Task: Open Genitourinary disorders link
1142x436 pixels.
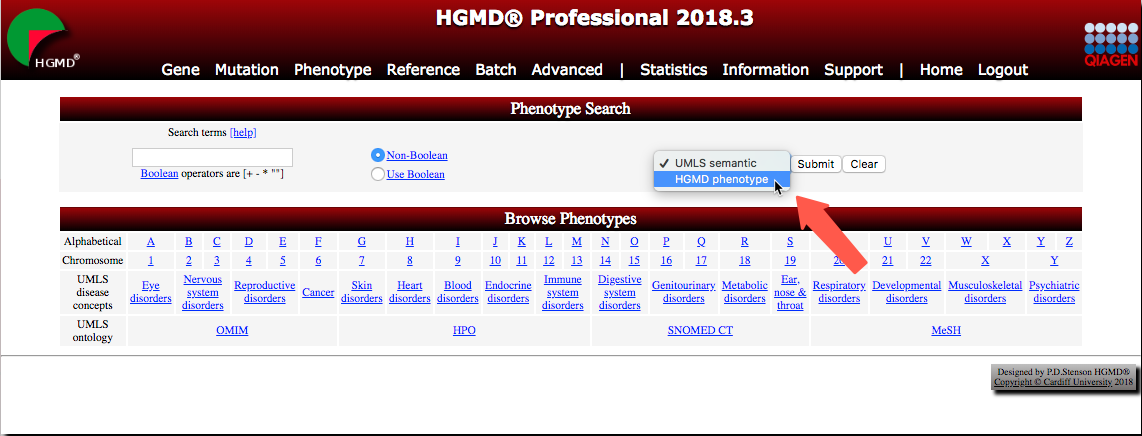Action: coord(684,292)
